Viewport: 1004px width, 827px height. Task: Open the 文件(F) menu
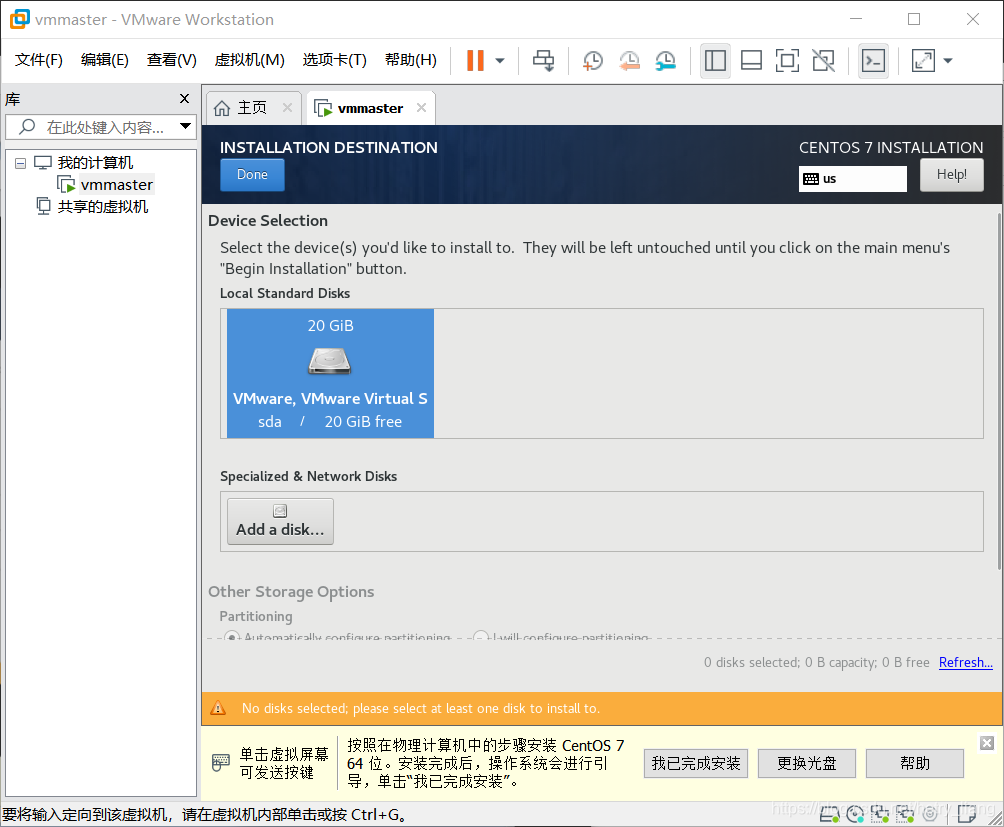tap(38, 60)
